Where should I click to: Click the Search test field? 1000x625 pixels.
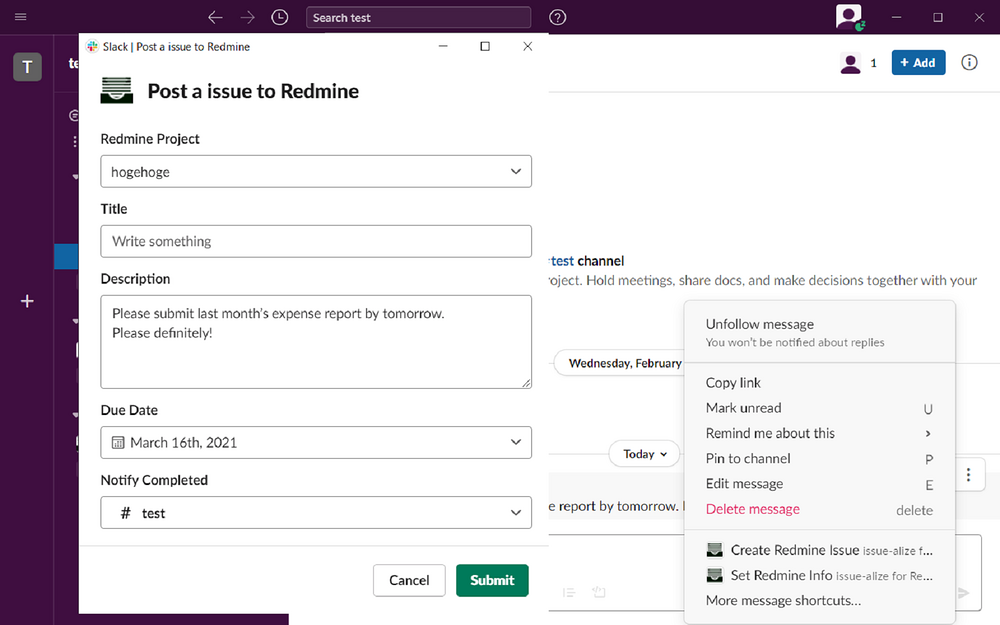(x=418, y=17)
